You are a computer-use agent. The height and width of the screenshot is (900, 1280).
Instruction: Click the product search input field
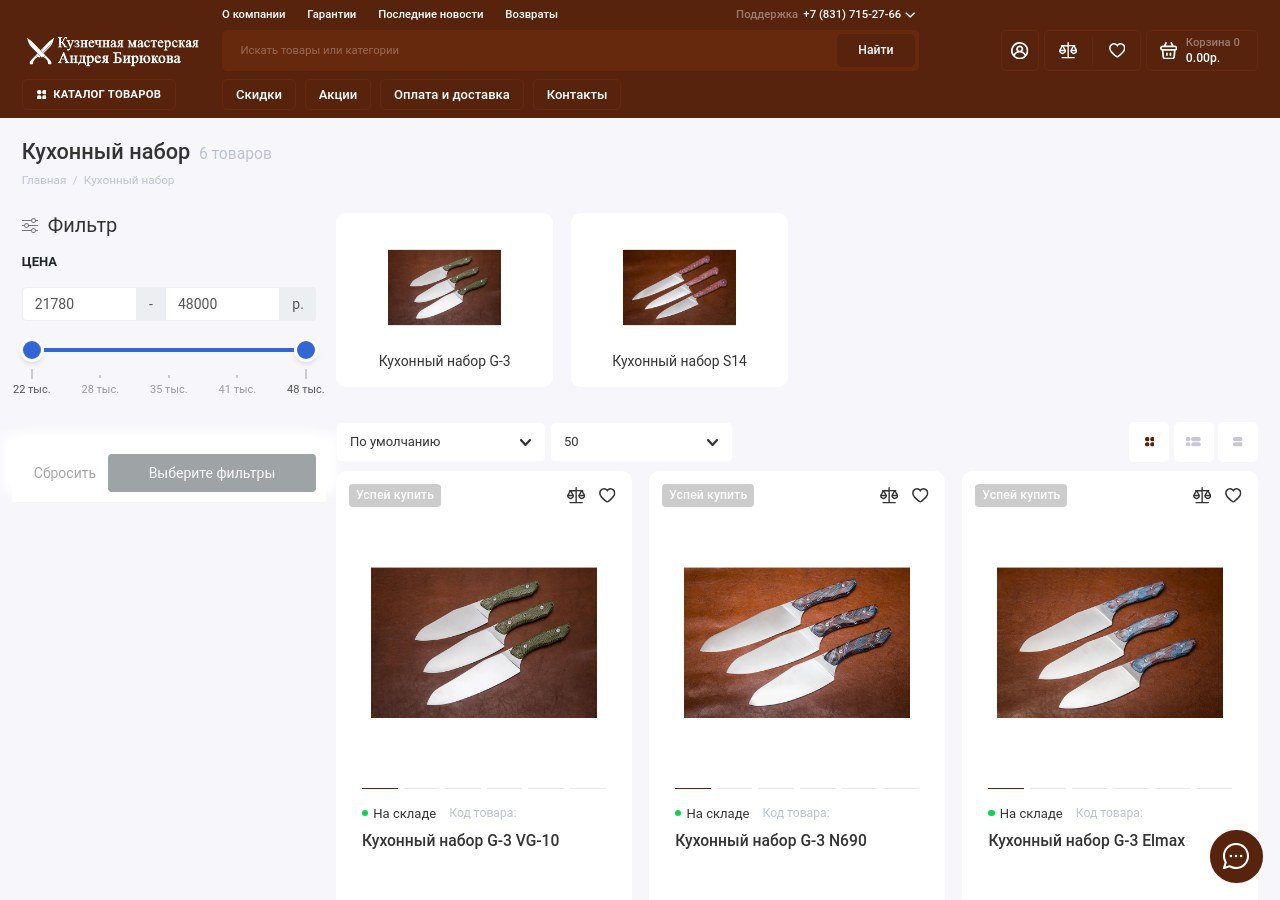click(x=530, y=50)
